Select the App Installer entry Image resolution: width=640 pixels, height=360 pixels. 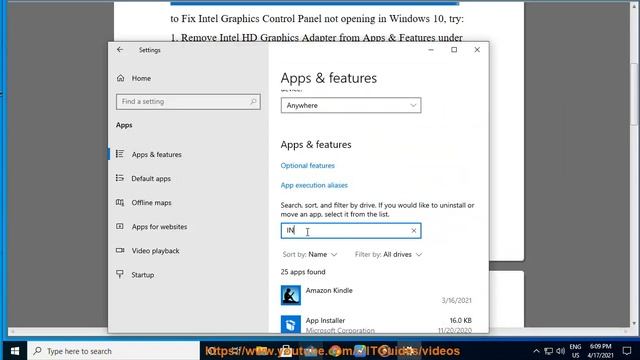pyautogui.click(x=376, y=324)
